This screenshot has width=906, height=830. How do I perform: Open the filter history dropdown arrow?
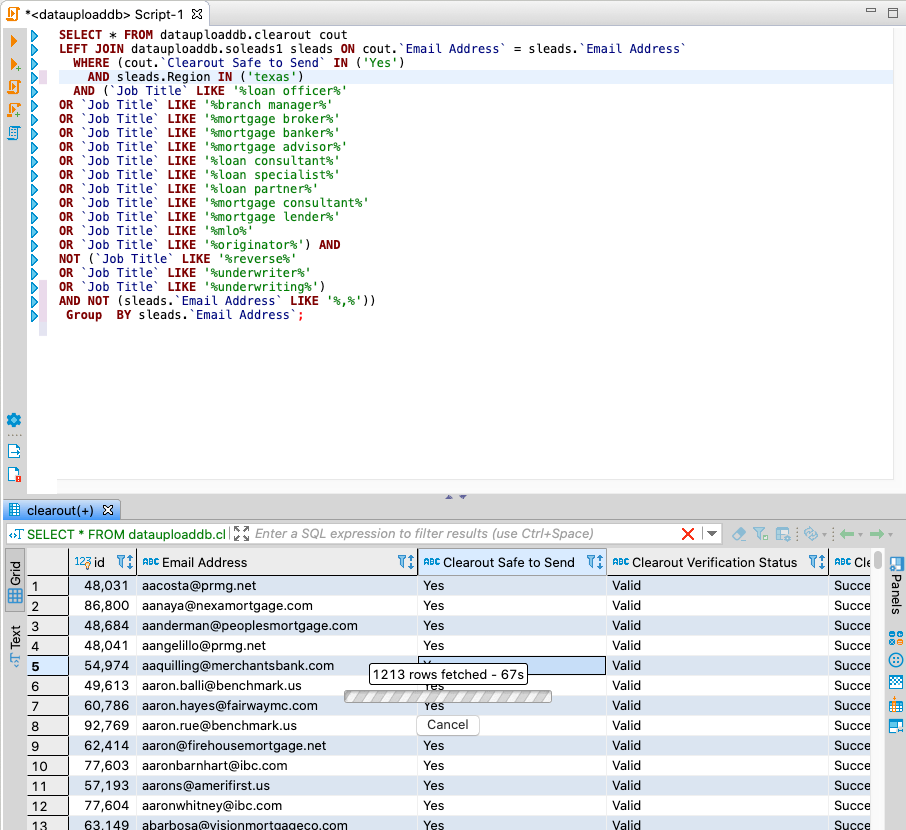pos(711,534)
